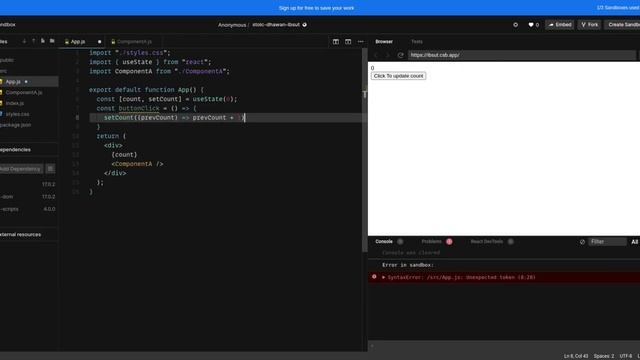Click the new file icon in Files header

click(42, 41)
